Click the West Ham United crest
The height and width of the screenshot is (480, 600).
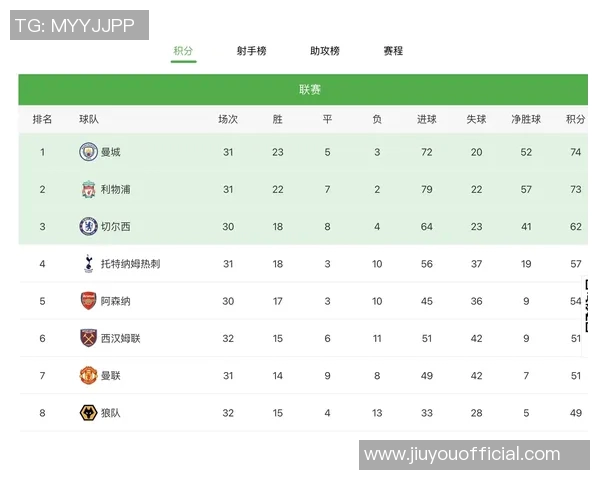coord(89,338)
